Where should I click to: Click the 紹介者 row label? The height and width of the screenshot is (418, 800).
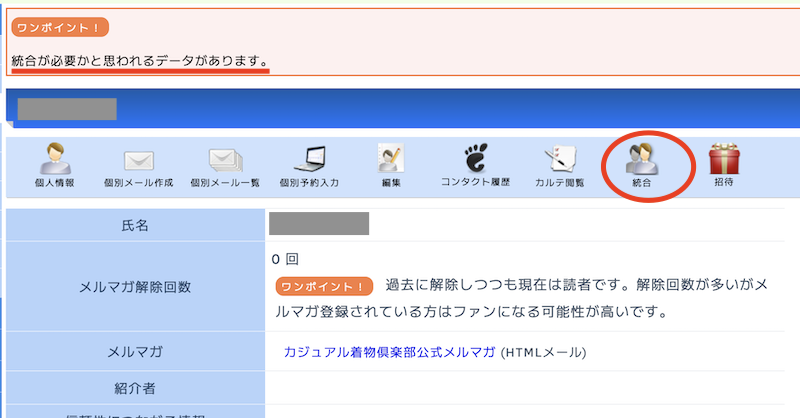(x=135, y=388)
